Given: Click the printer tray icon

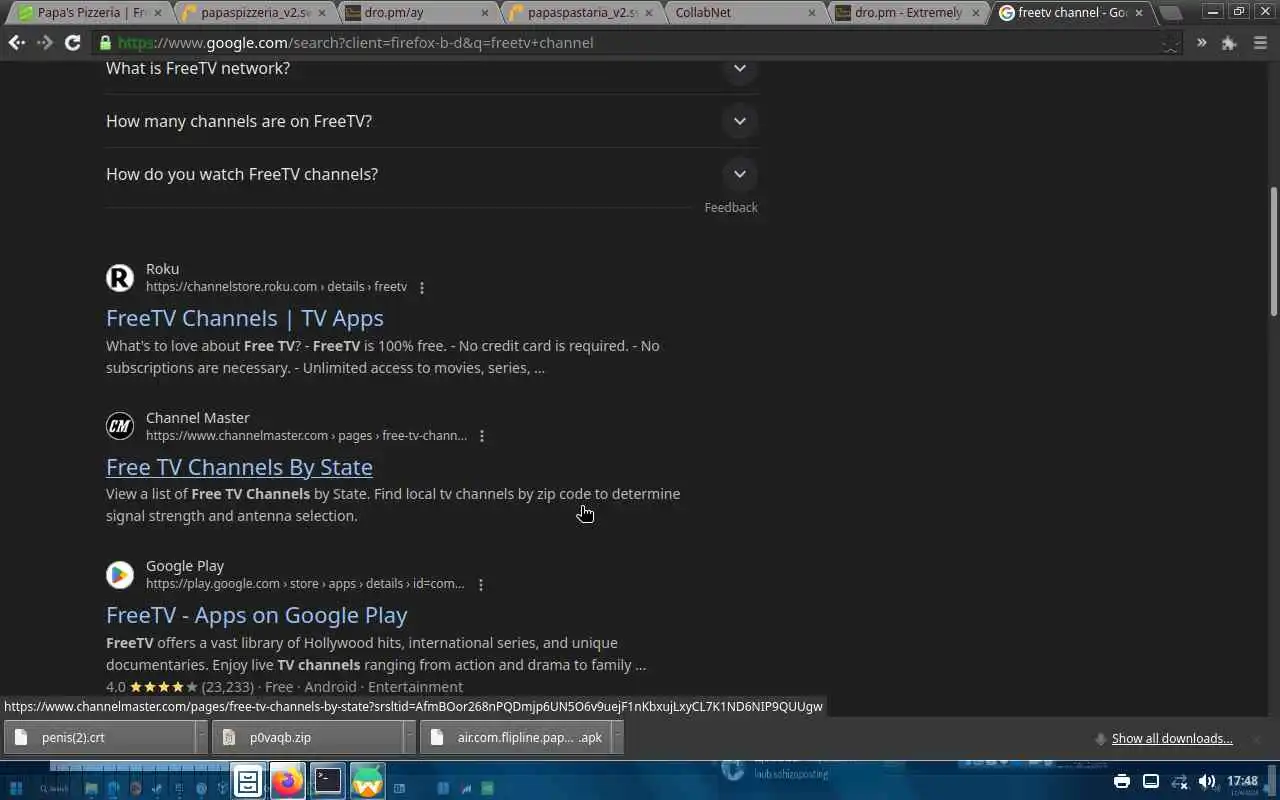Looking at the screenshot, I should tap(1122, 781).
